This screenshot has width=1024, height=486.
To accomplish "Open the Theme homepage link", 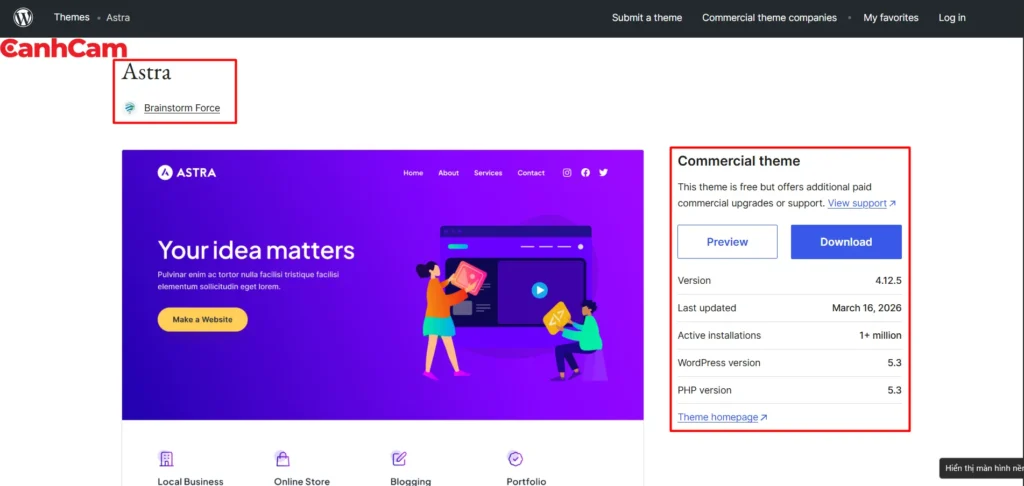I will click(722, 417).
